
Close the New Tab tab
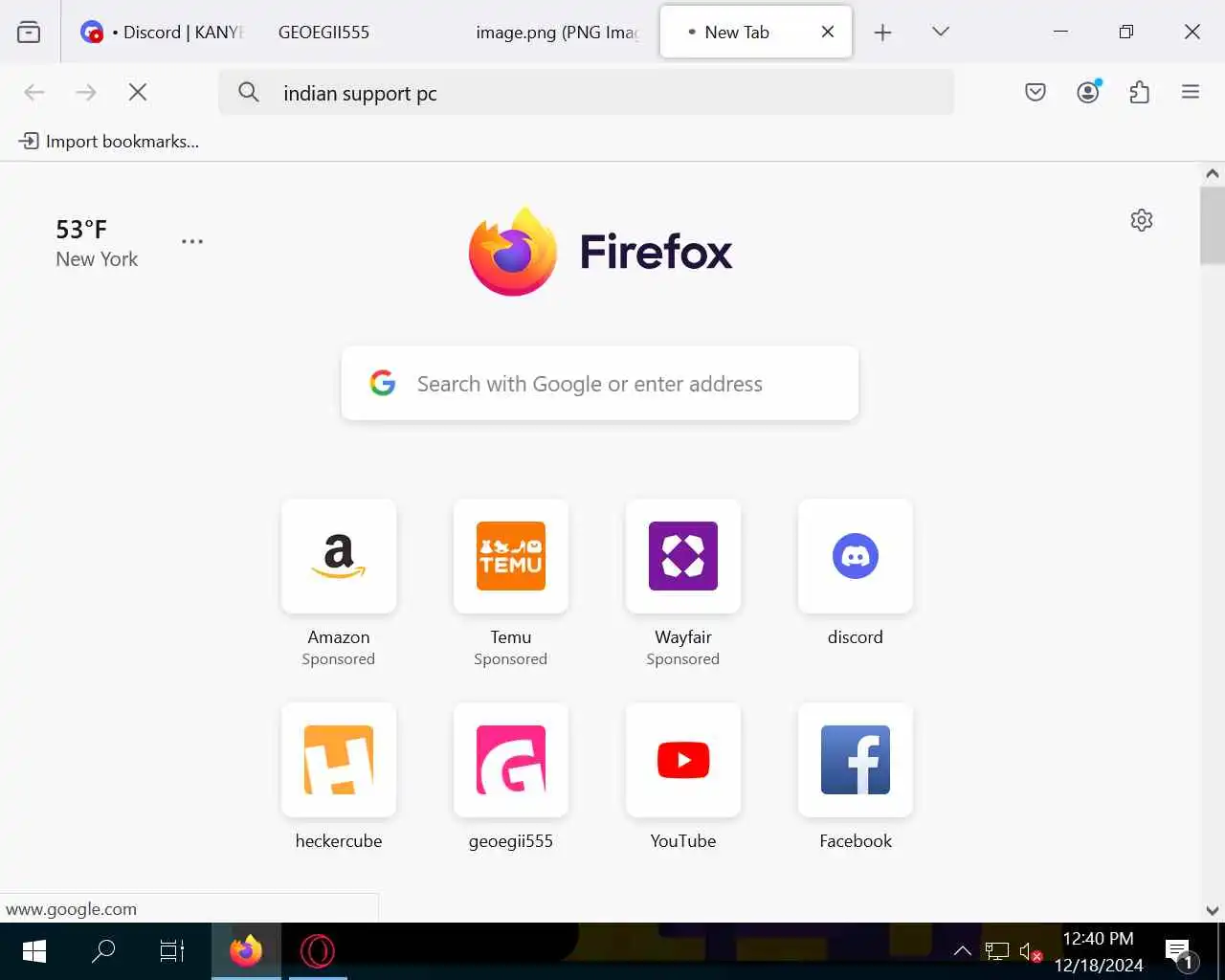click(828, 32)
